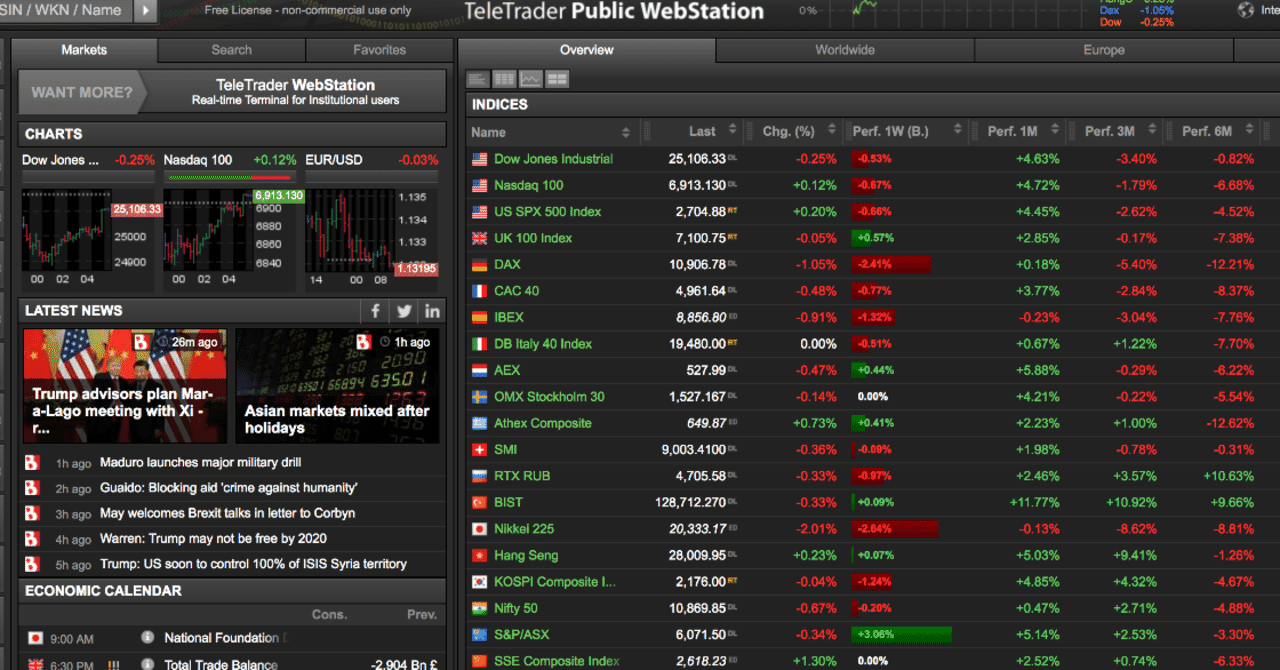Click the UK flag icon beside UK 100 Index
The image size is (1280, 670).
coord(479,238)
